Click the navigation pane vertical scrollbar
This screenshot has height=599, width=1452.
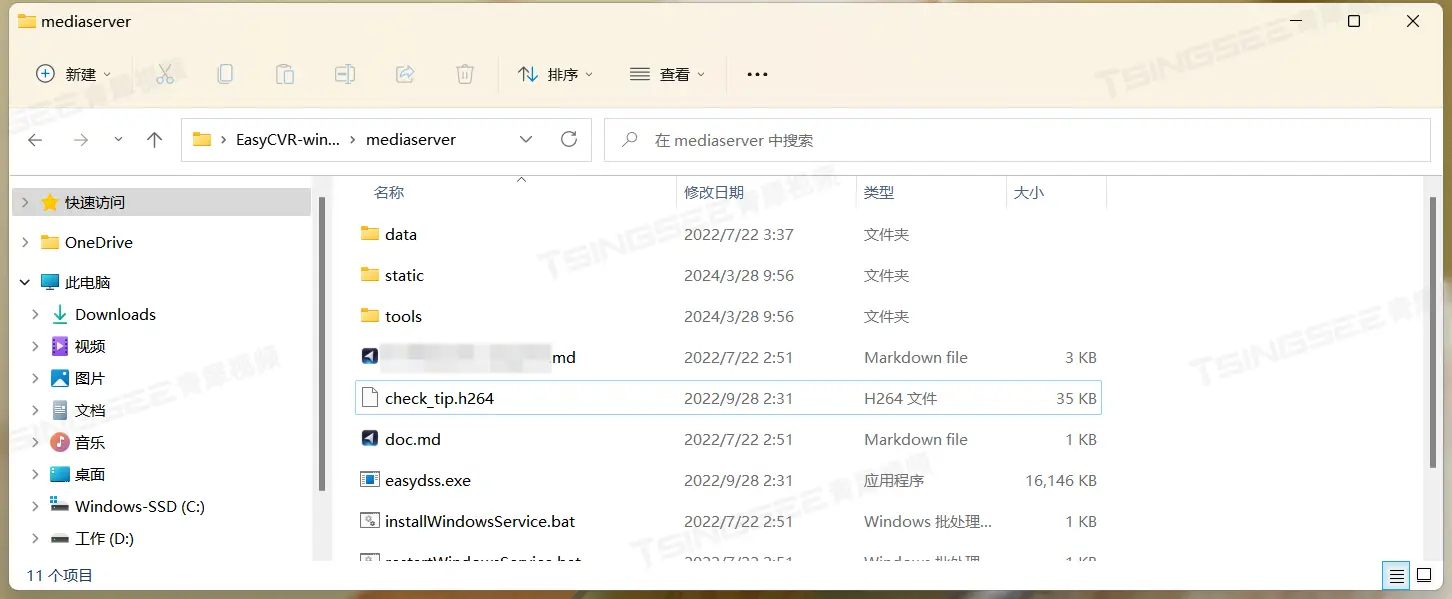(x=321, y=343)
